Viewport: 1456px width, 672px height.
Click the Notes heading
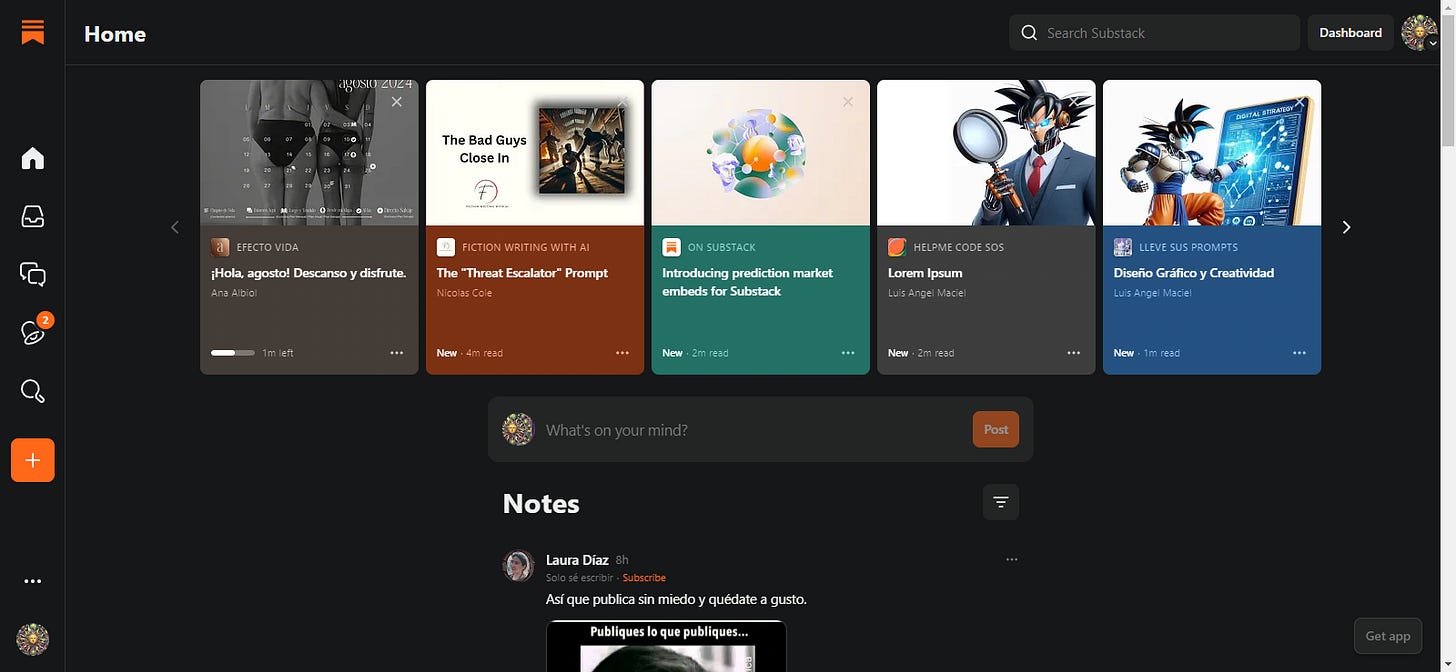(541, 503)
